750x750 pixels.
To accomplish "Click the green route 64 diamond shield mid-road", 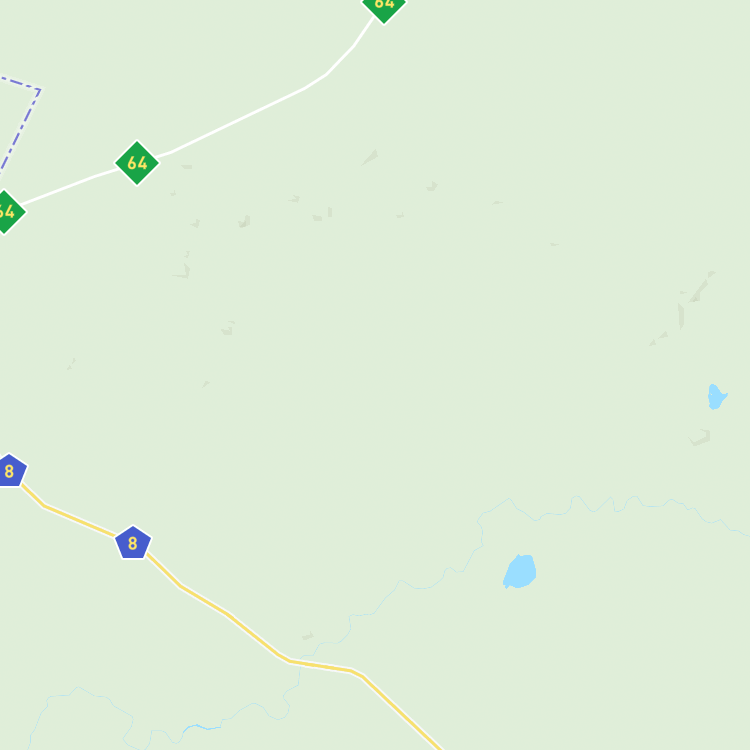I will [137, 163].
